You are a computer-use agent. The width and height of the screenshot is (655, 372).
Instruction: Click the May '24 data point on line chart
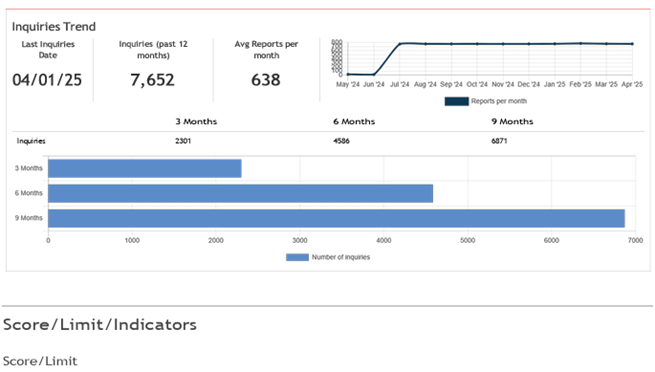pos(348,74)
